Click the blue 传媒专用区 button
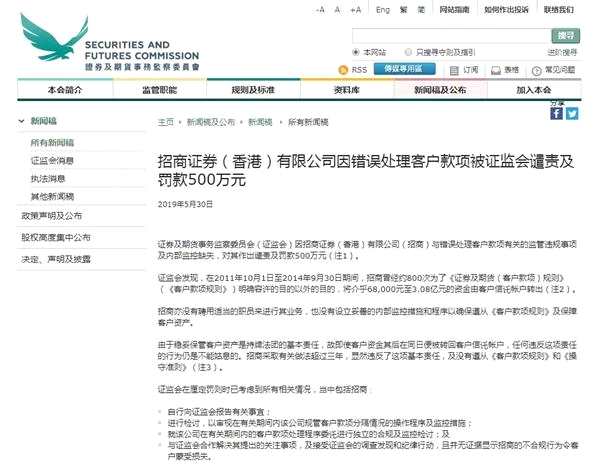Viewport: 600px width, 465px height. click(x=404, y=69)
